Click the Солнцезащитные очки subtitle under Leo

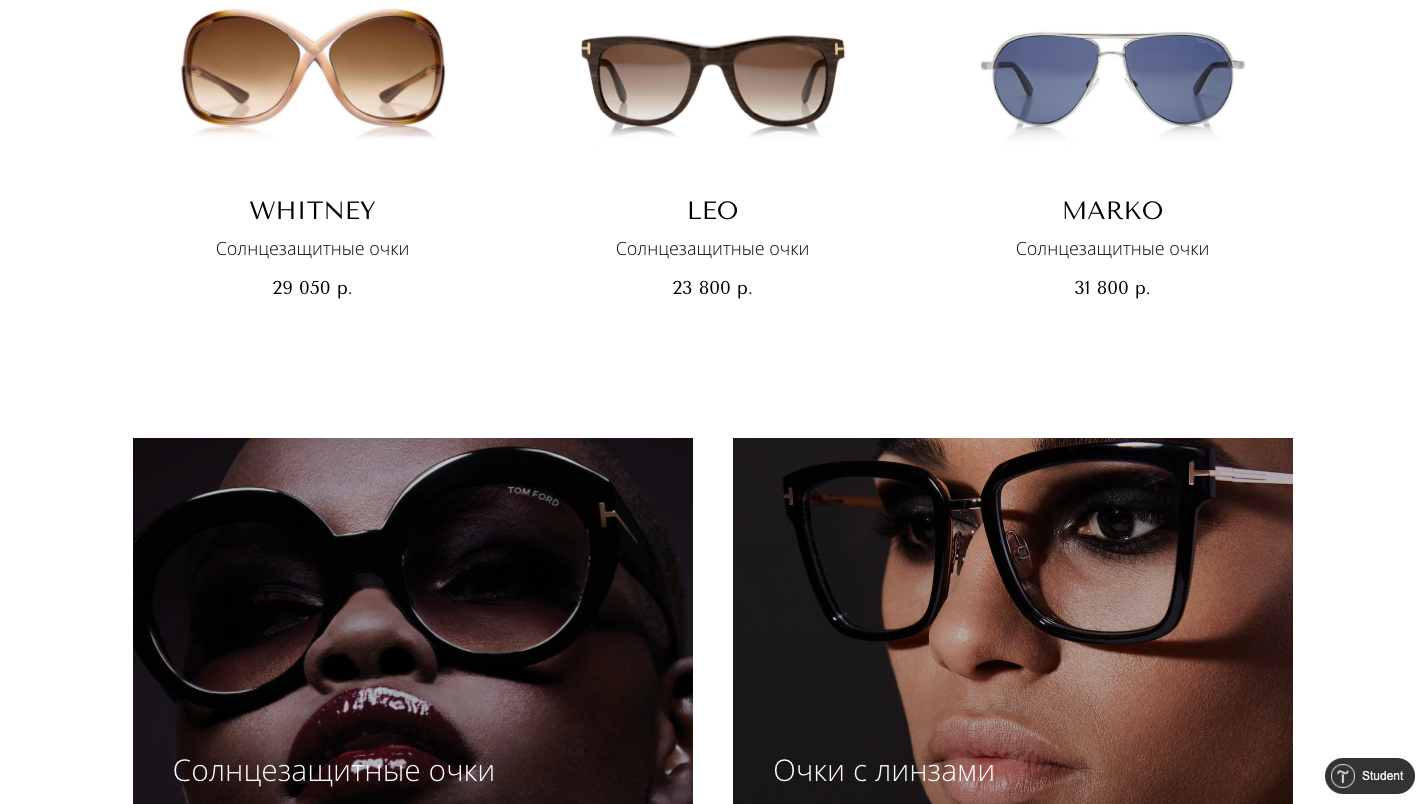[713, 249]
